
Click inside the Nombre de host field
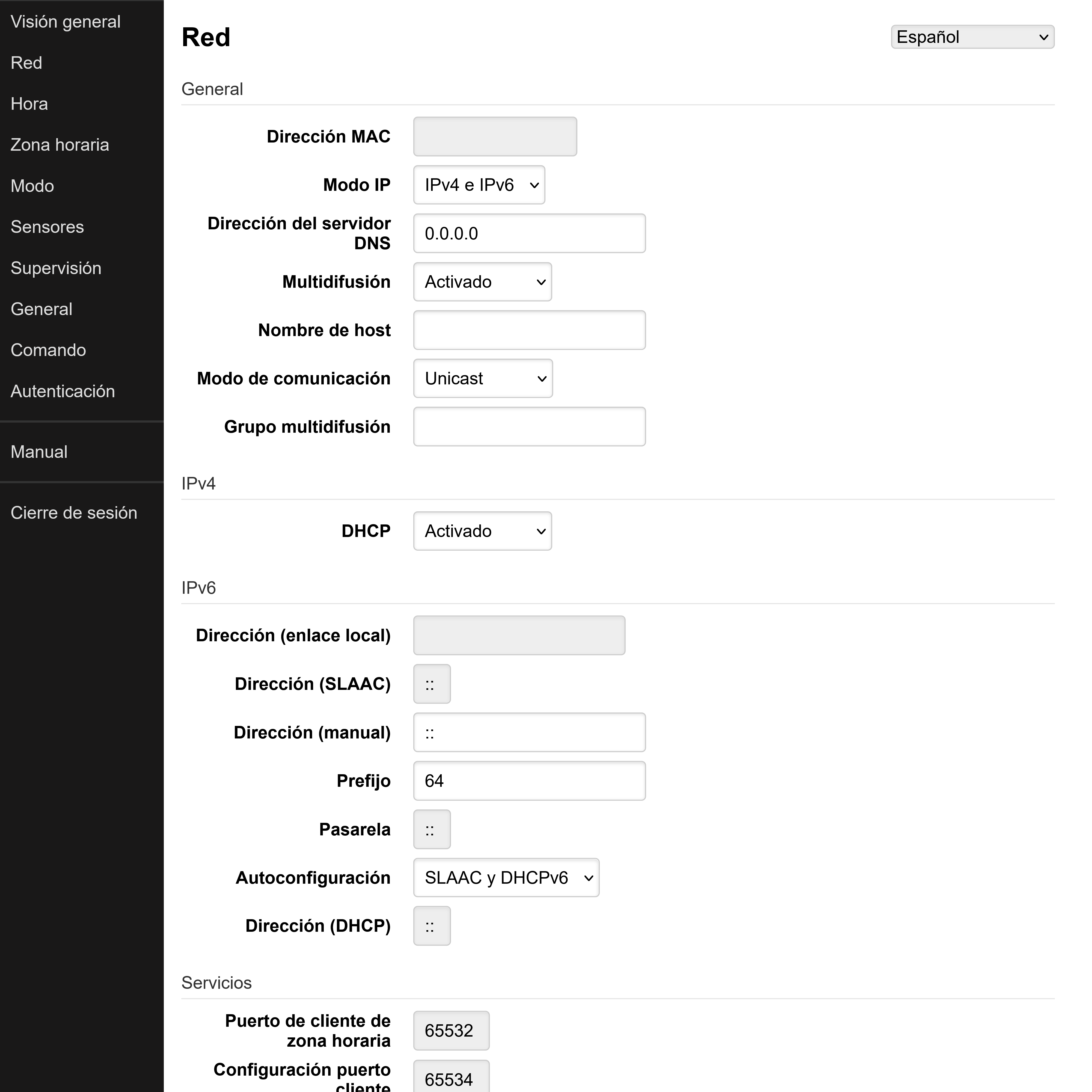[529, 330]
